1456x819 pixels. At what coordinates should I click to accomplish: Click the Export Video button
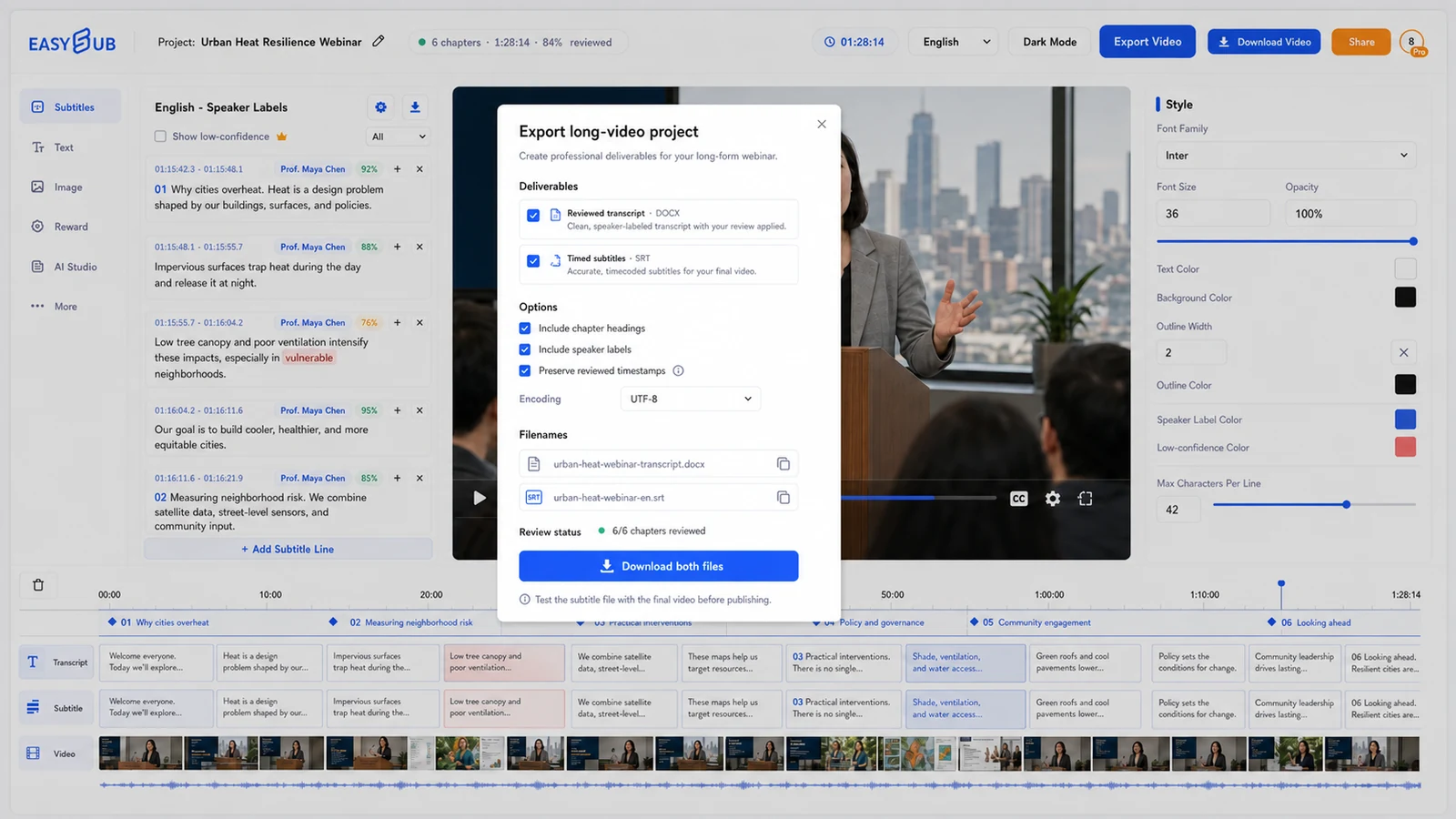point(1148,42)
